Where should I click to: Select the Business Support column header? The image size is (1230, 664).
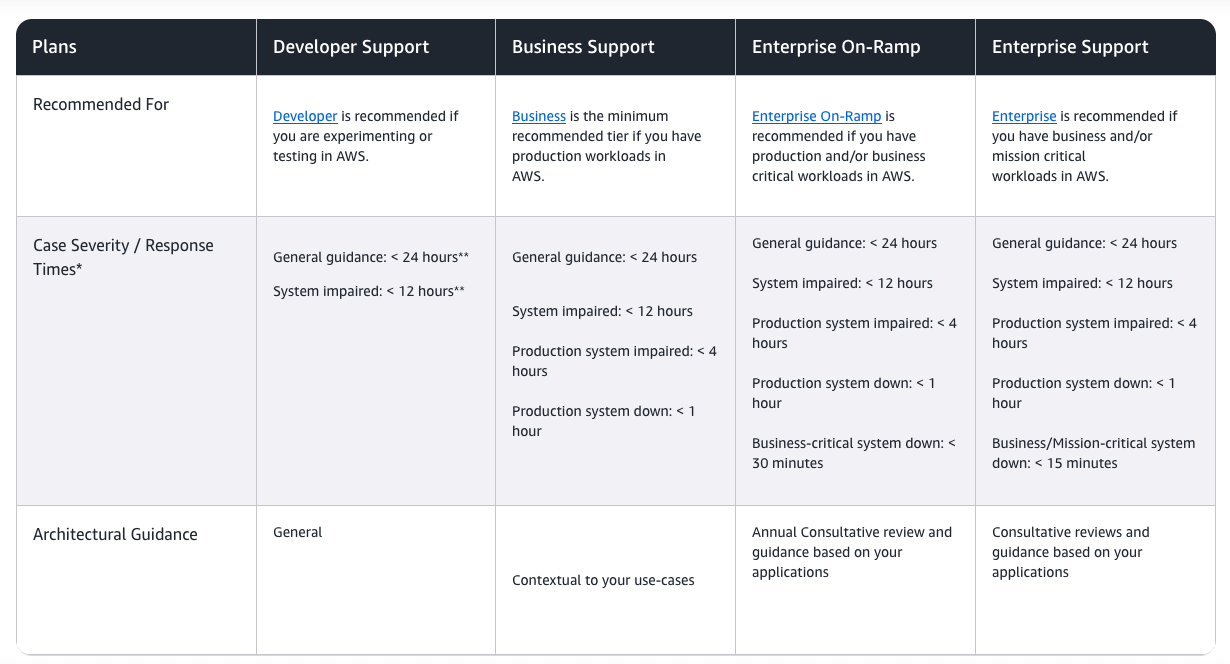[x=583, y=47]
